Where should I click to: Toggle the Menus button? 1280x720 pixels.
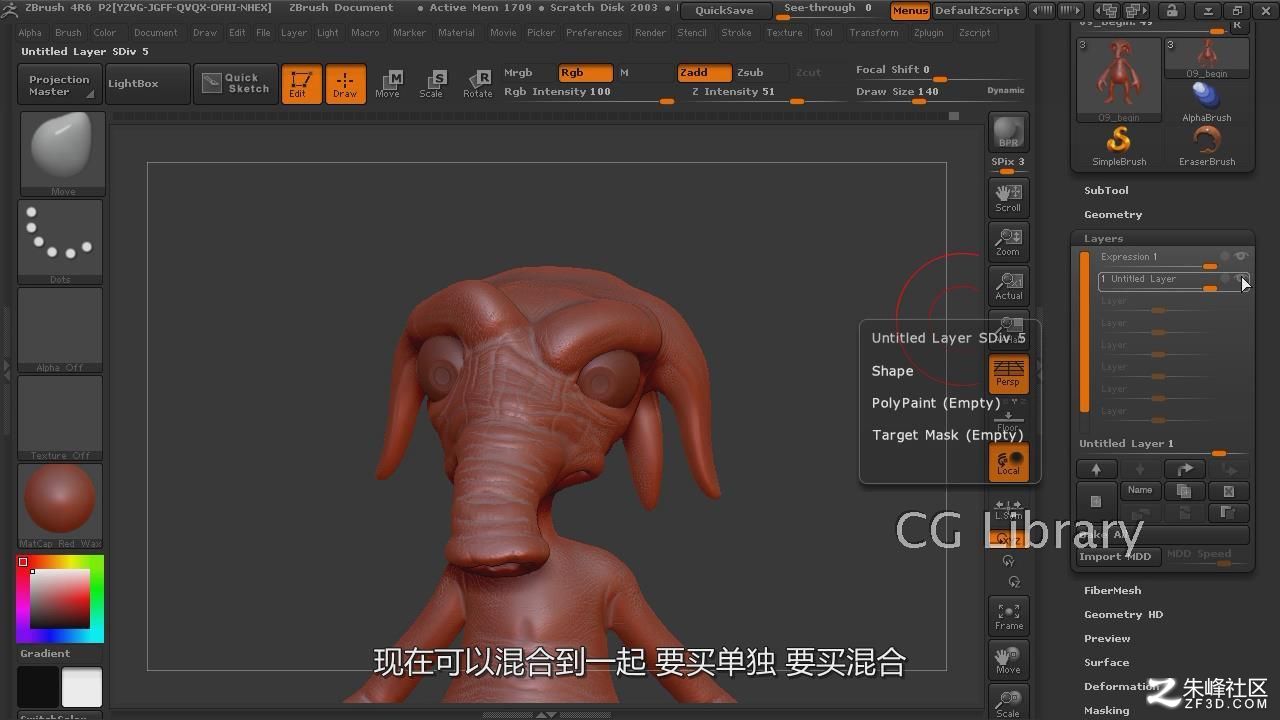click(x=910, y=10)
